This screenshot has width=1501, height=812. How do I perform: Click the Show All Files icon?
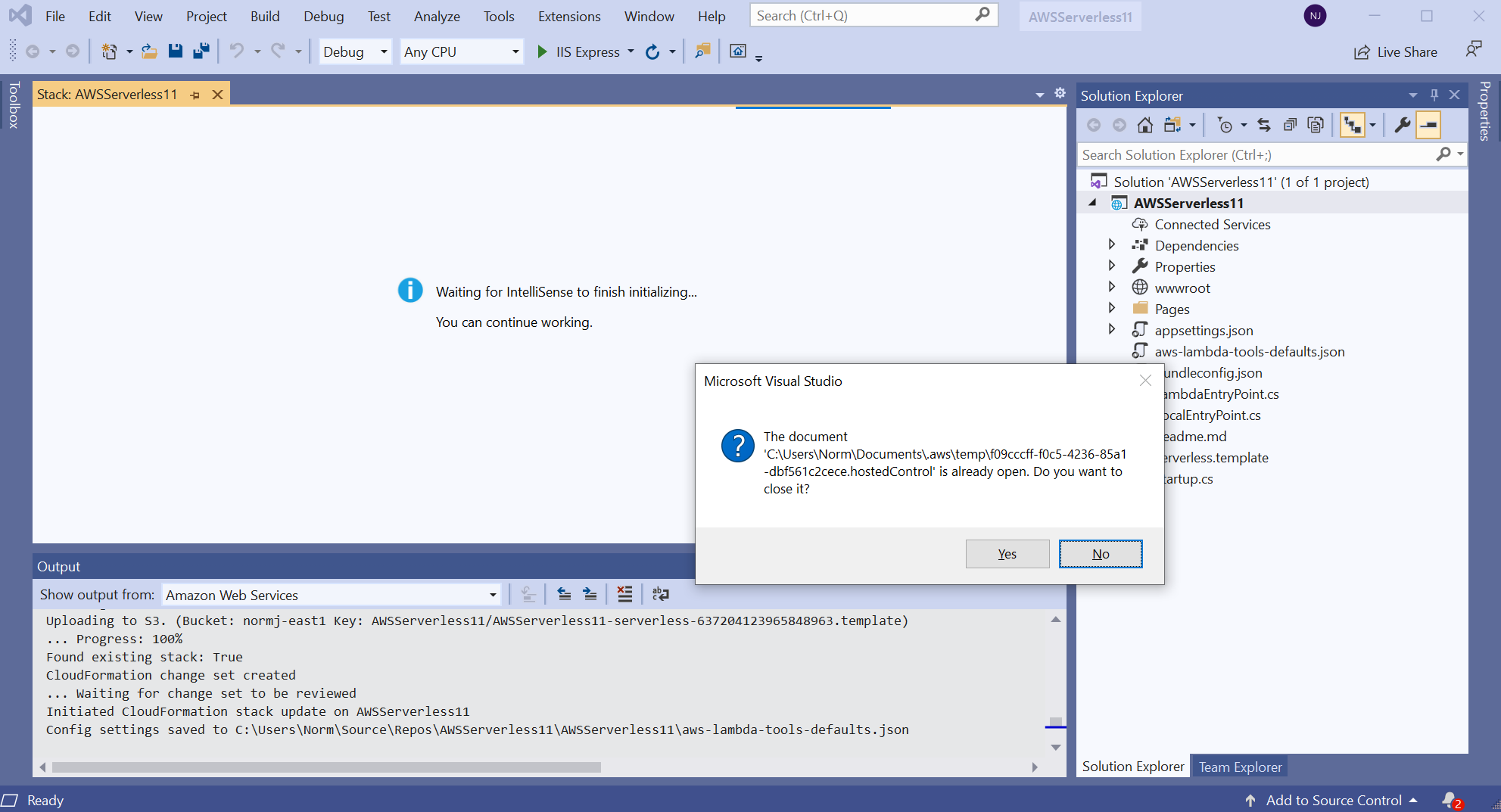click(x=1316, y=125)
